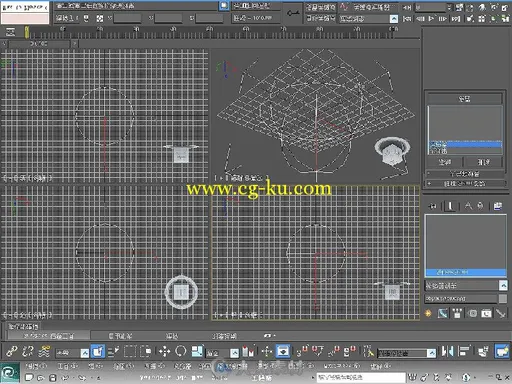
Task: Open the Select by Name dialog icon
Action: [x=113, y=352]
